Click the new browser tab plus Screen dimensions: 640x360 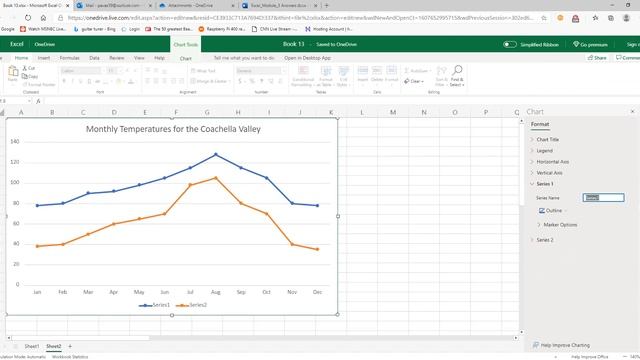pos(326,5)
